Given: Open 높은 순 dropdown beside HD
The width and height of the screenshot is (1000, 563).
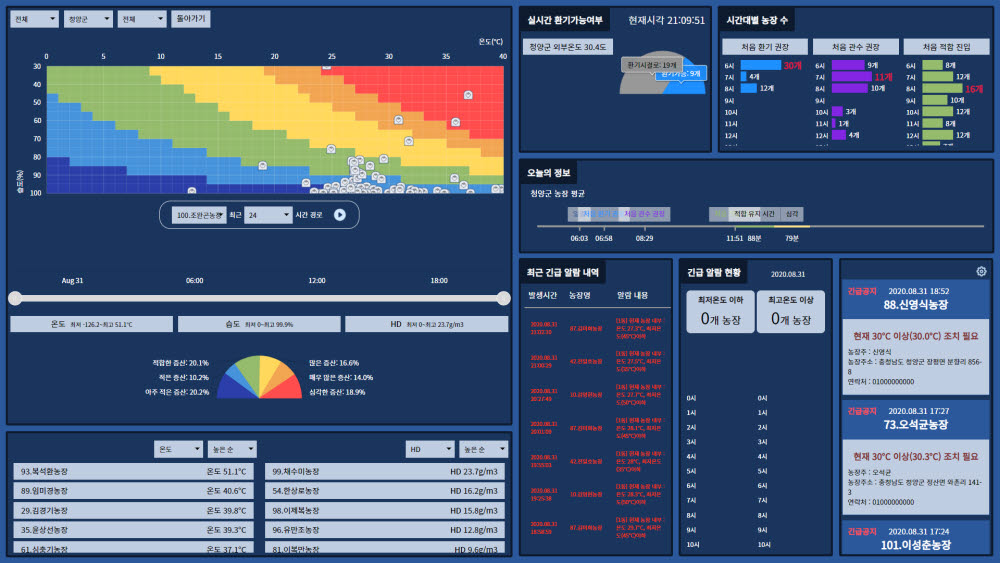Looking at the screenshot, I should 483,449.
